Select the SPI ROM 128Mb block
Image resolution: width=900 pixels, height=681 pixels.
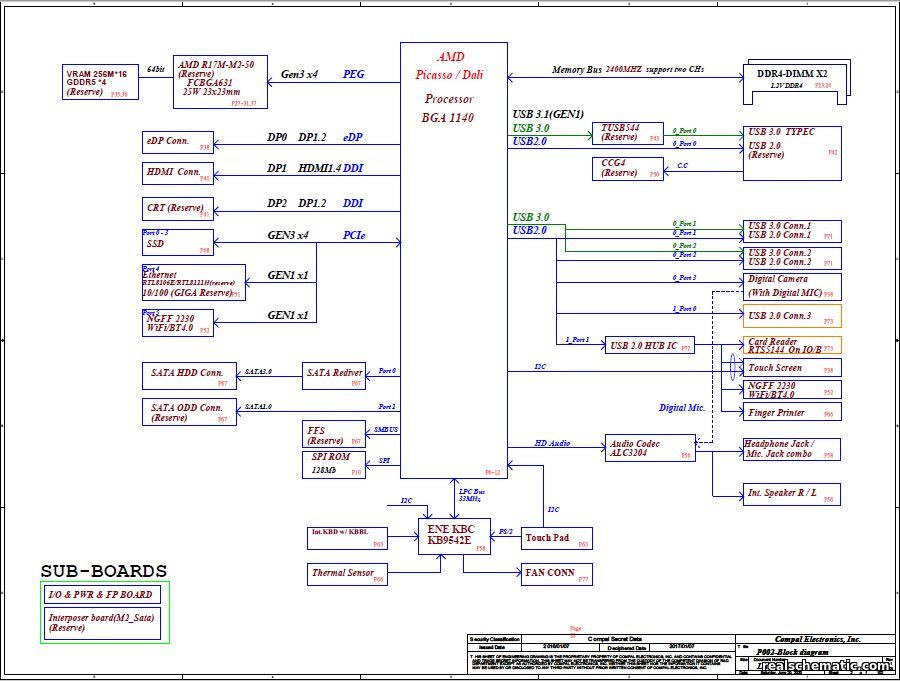(x=332, y=464)
